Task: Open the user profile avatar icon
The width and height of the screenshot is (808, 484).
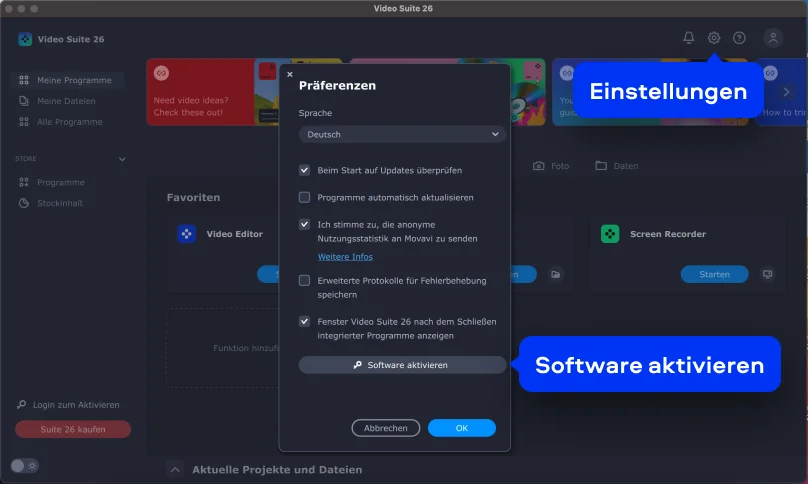Action: coord(773,38)
